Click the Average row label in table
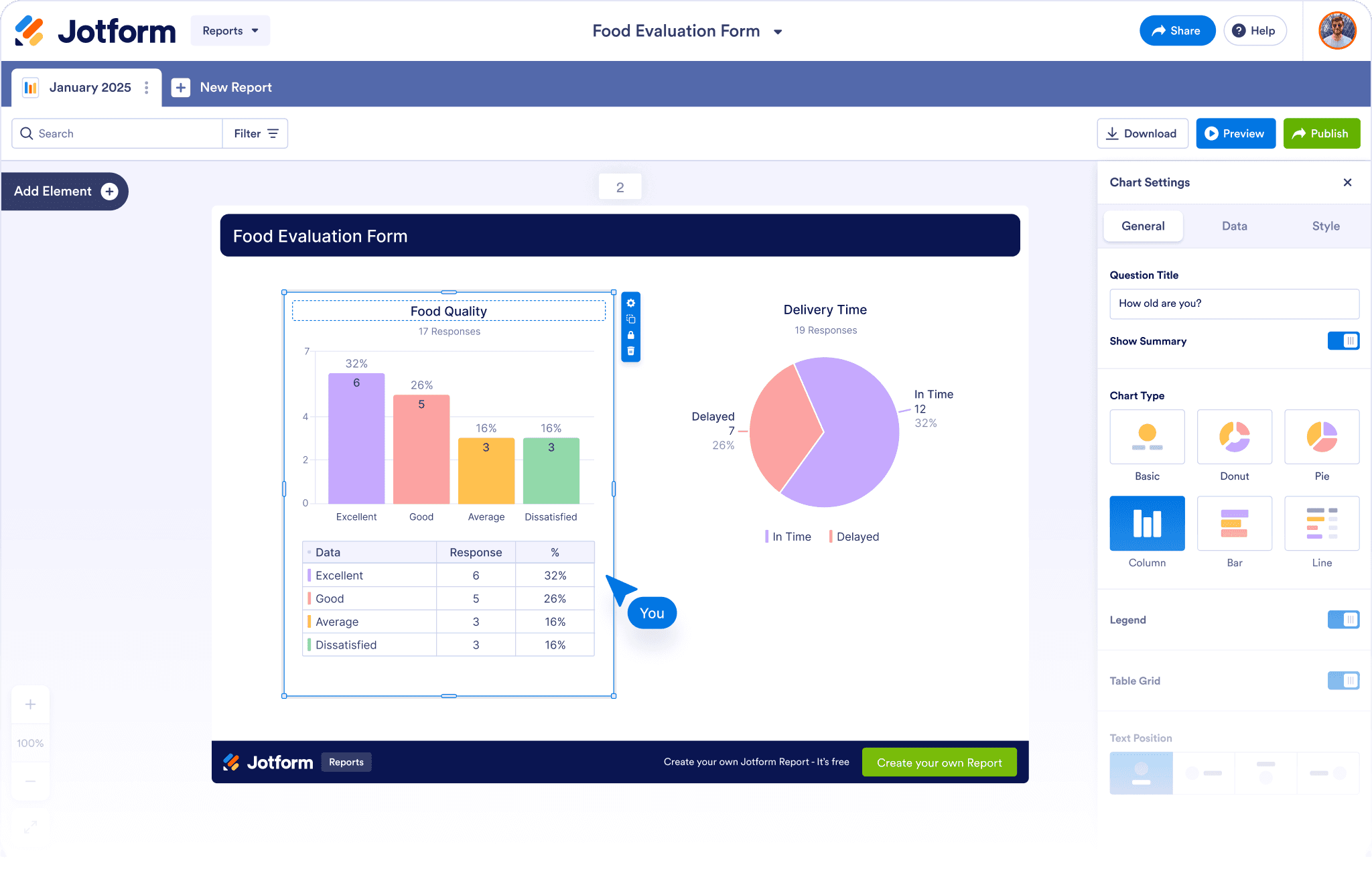Image resolution: width=1372 pixels, height=875 pixels. click(337, 622)
